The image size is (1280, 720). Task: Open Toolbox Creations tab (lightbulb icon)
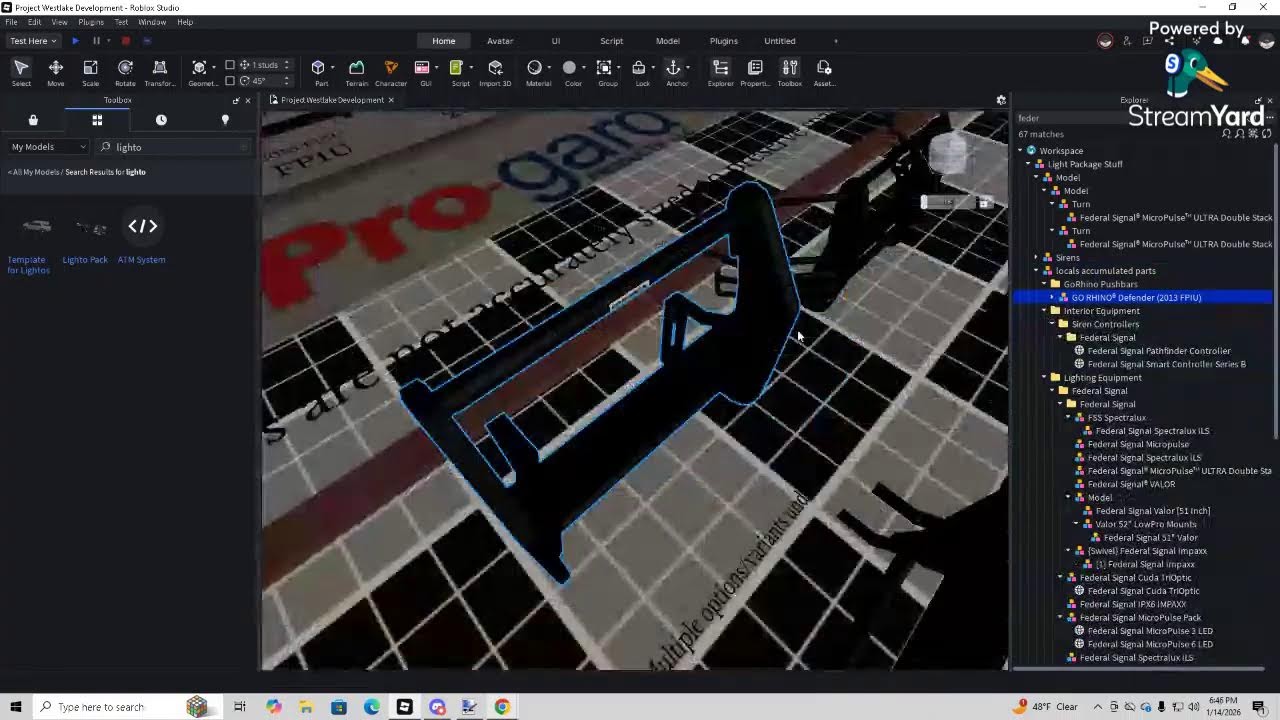(x=225, y=120)
